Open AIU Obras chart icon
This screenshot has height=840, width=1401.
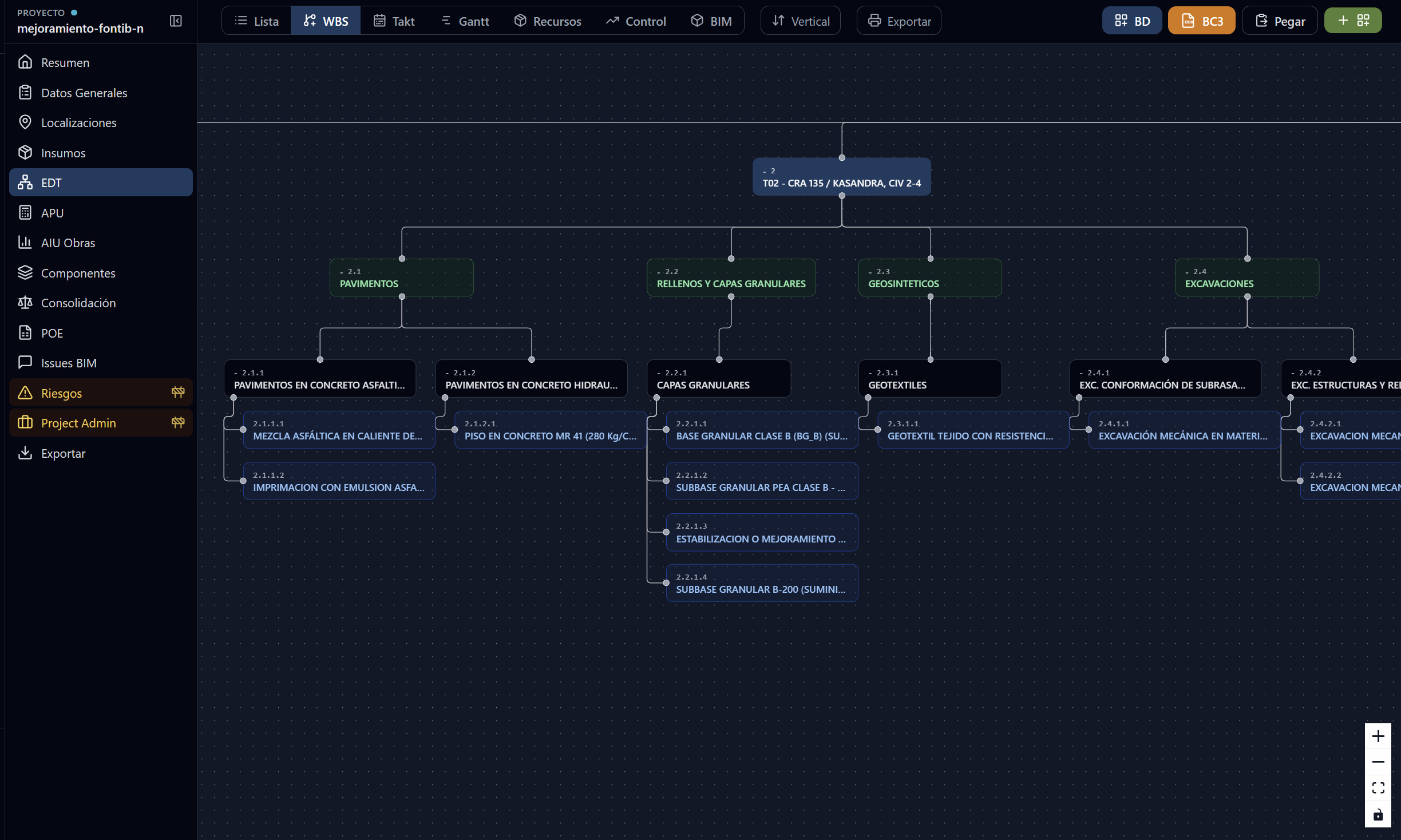[25, 242]
